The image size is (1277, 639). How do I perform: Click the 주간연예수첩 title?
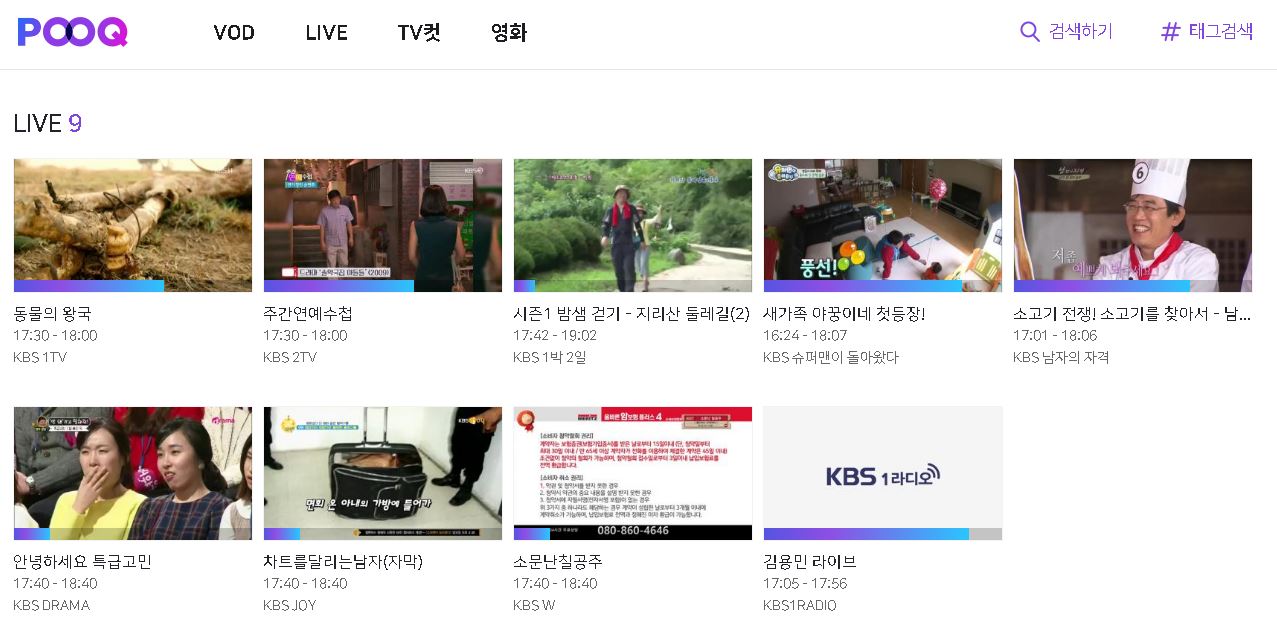point(308,314)
